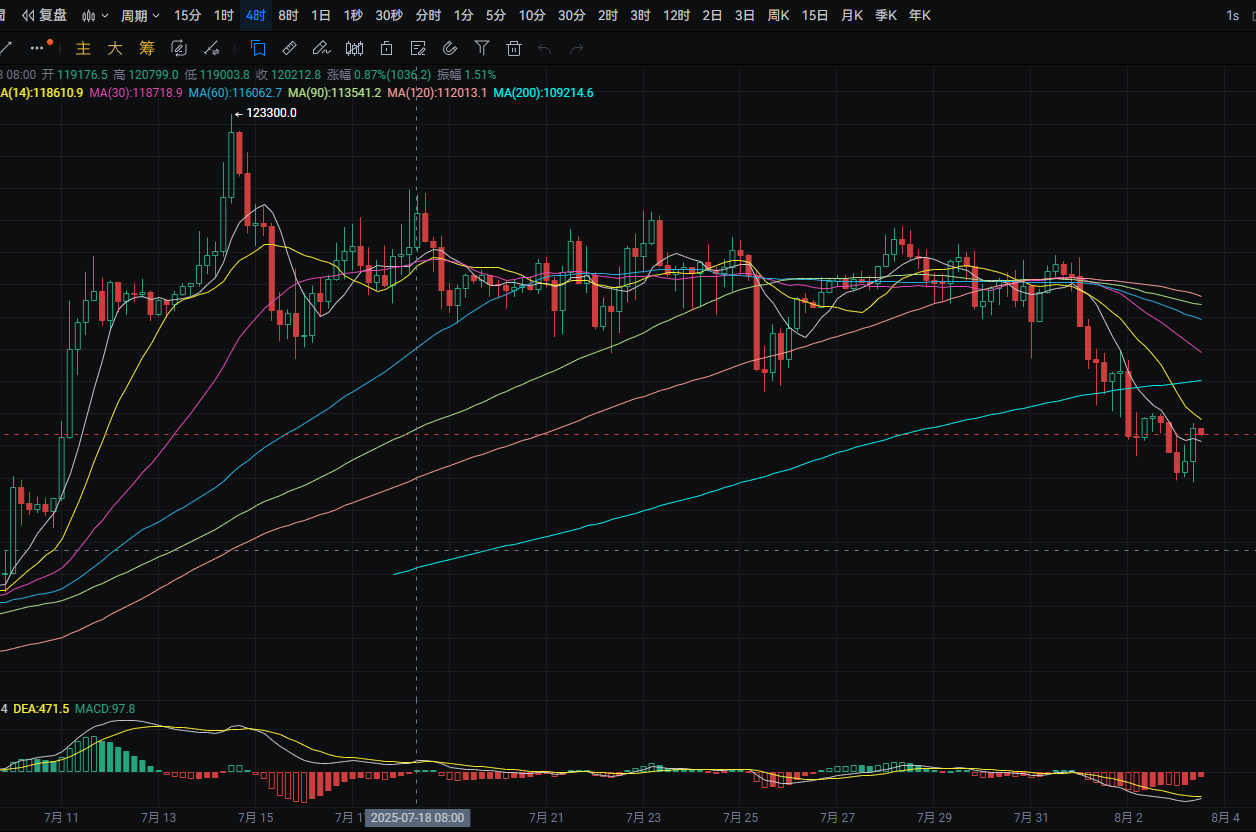The height and width of the screenshot is (832, 1256).
Task: Open the filter funnel icon
Action: coord(482,47)
